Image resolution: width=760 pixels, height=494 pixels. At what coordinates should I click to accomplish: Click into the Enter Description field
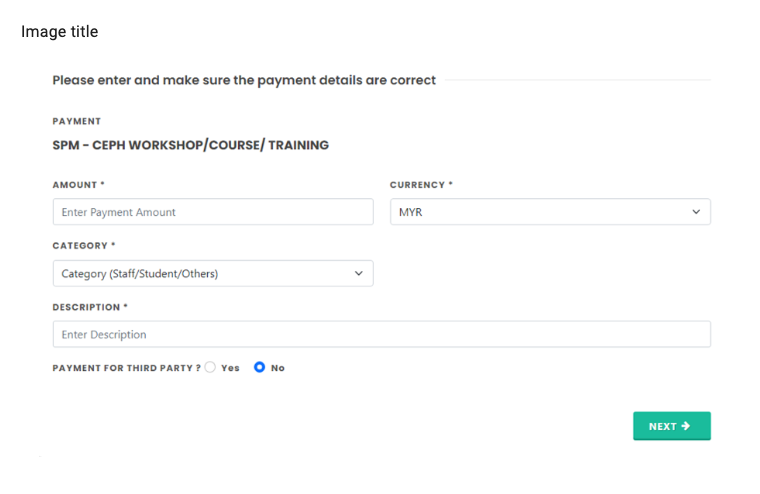pos(381,334)
